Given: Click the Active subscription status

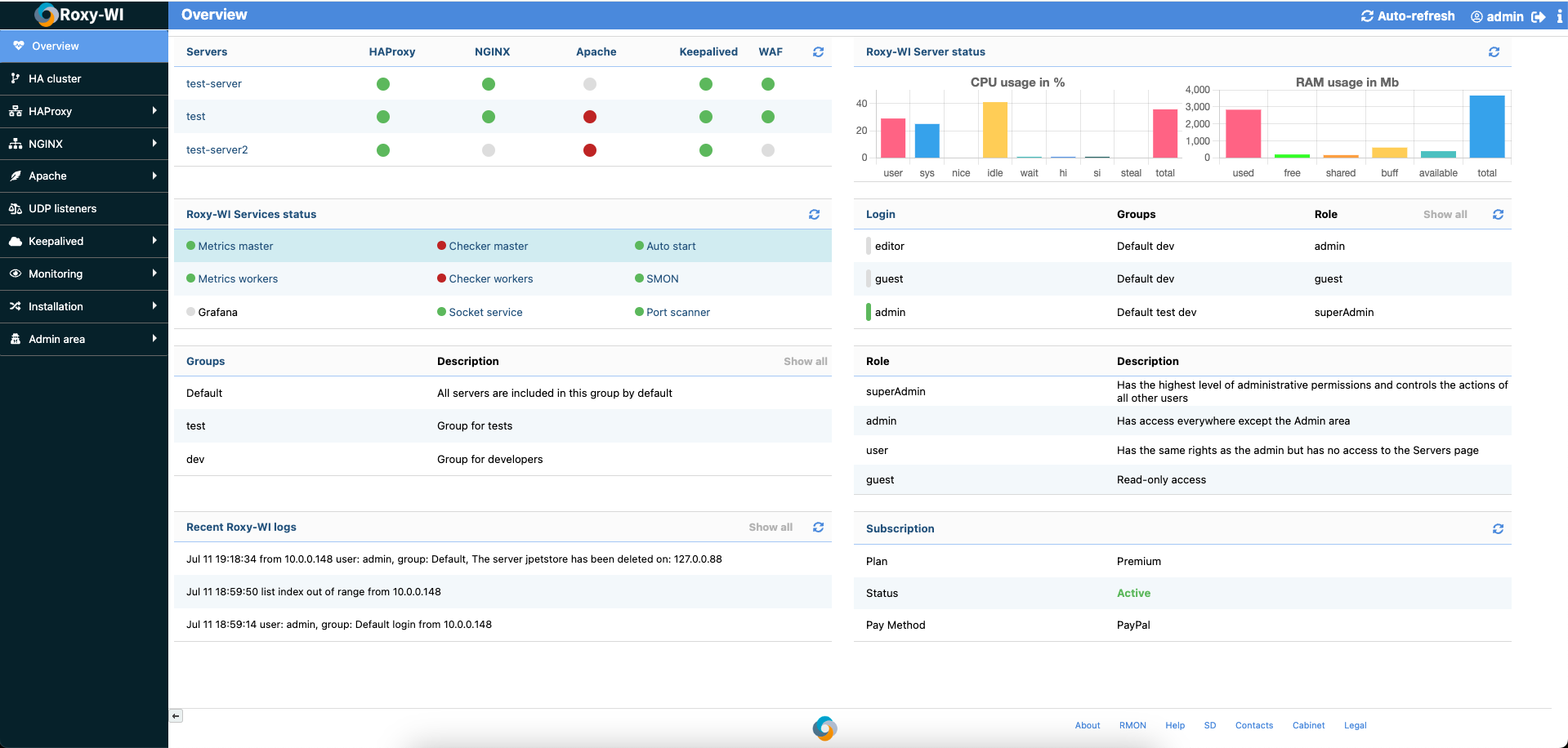Looking at the screenshot, I should pyautogui.click(x=1133, y=593).
